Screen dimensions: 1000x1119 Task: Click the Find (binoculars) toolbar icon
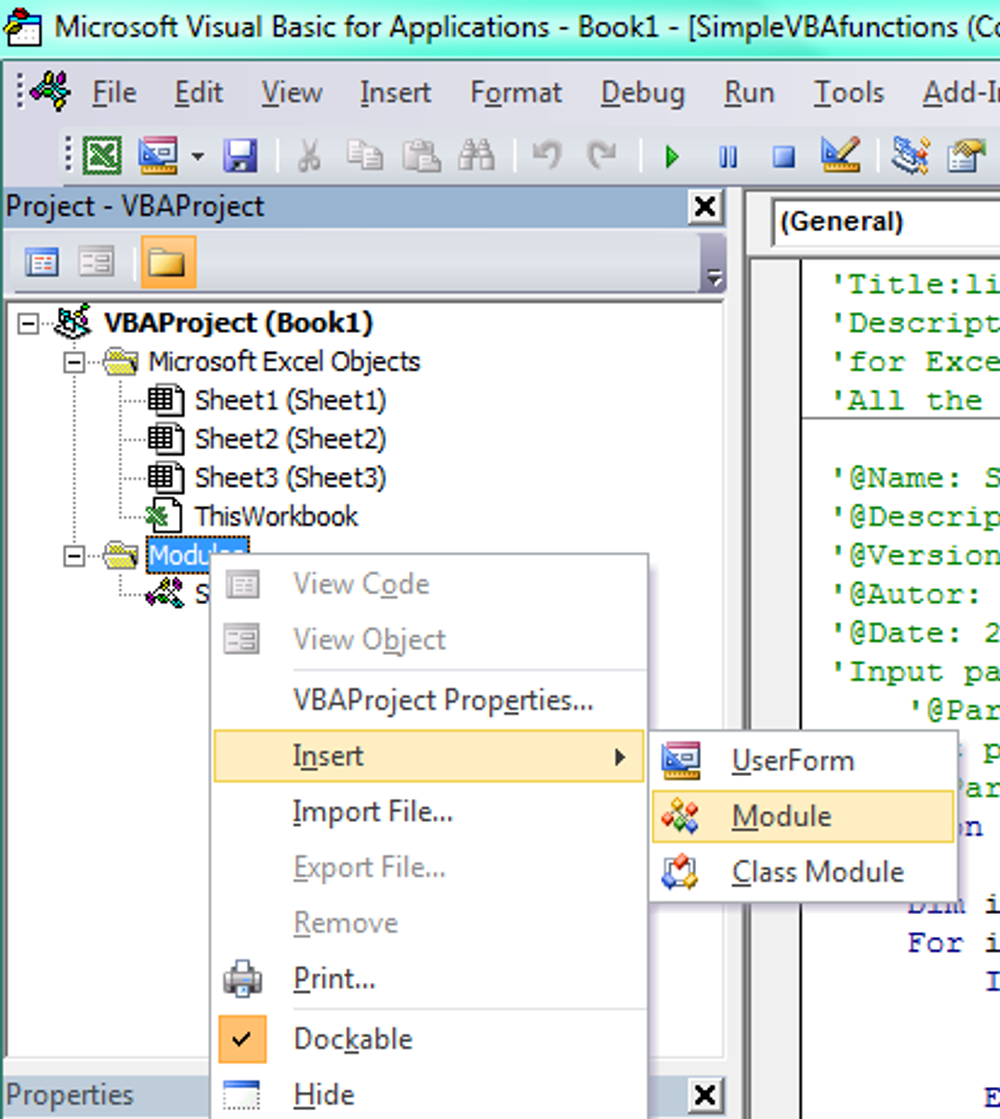(478, 156)
